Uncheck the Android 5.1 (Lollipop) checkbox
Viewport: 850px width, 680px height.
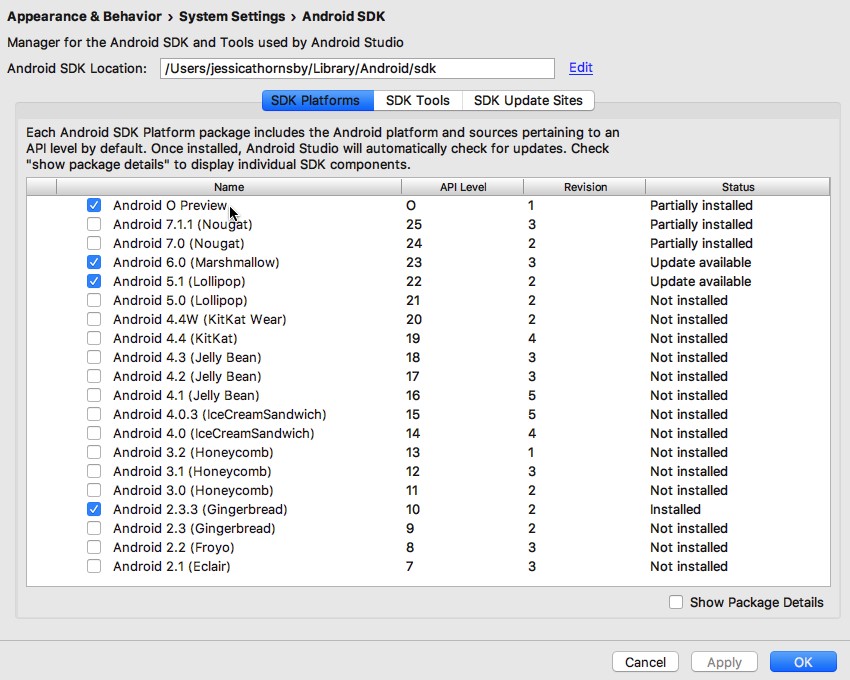94,281
